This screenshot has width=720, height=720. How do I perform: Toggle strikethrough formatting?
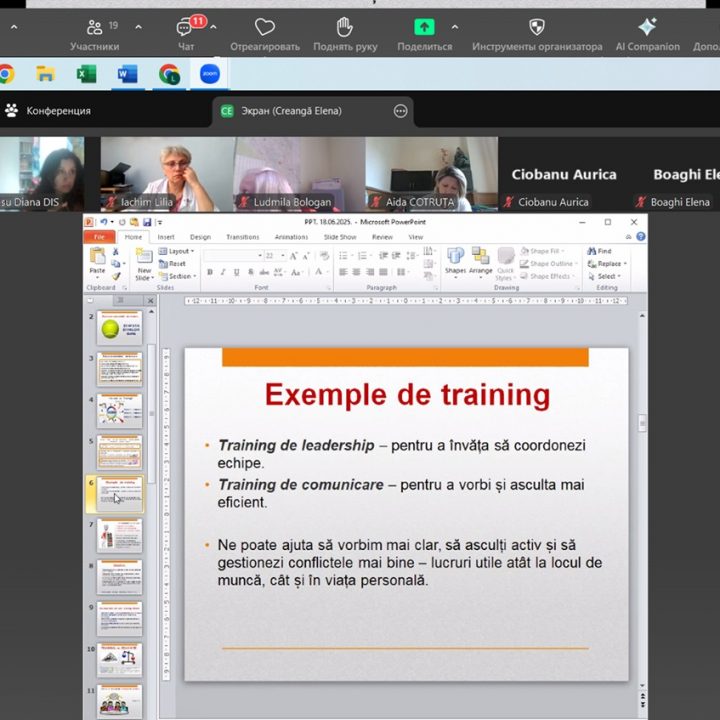point(264,272)
